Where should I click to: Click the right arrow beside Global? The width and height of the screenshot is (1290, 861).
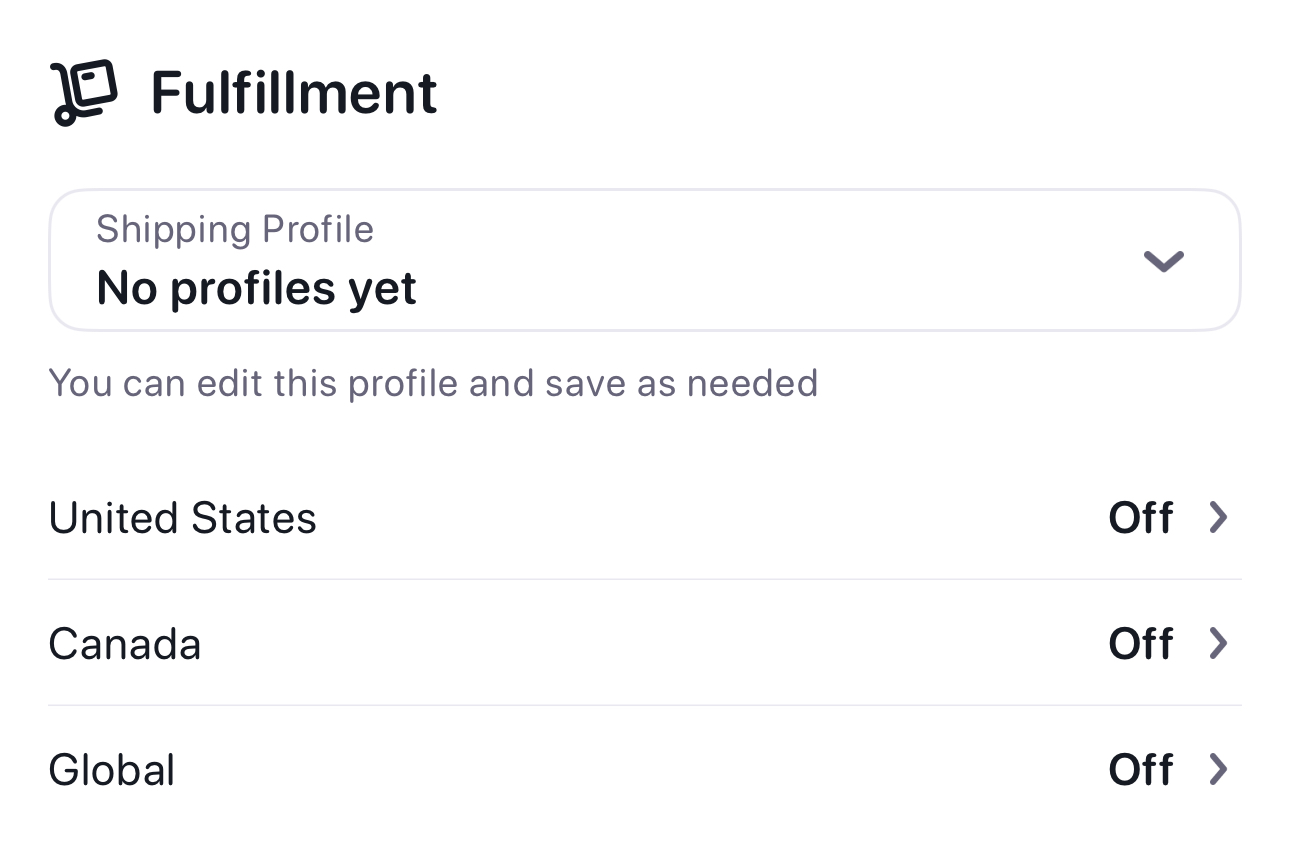(x=1217, y=770)
